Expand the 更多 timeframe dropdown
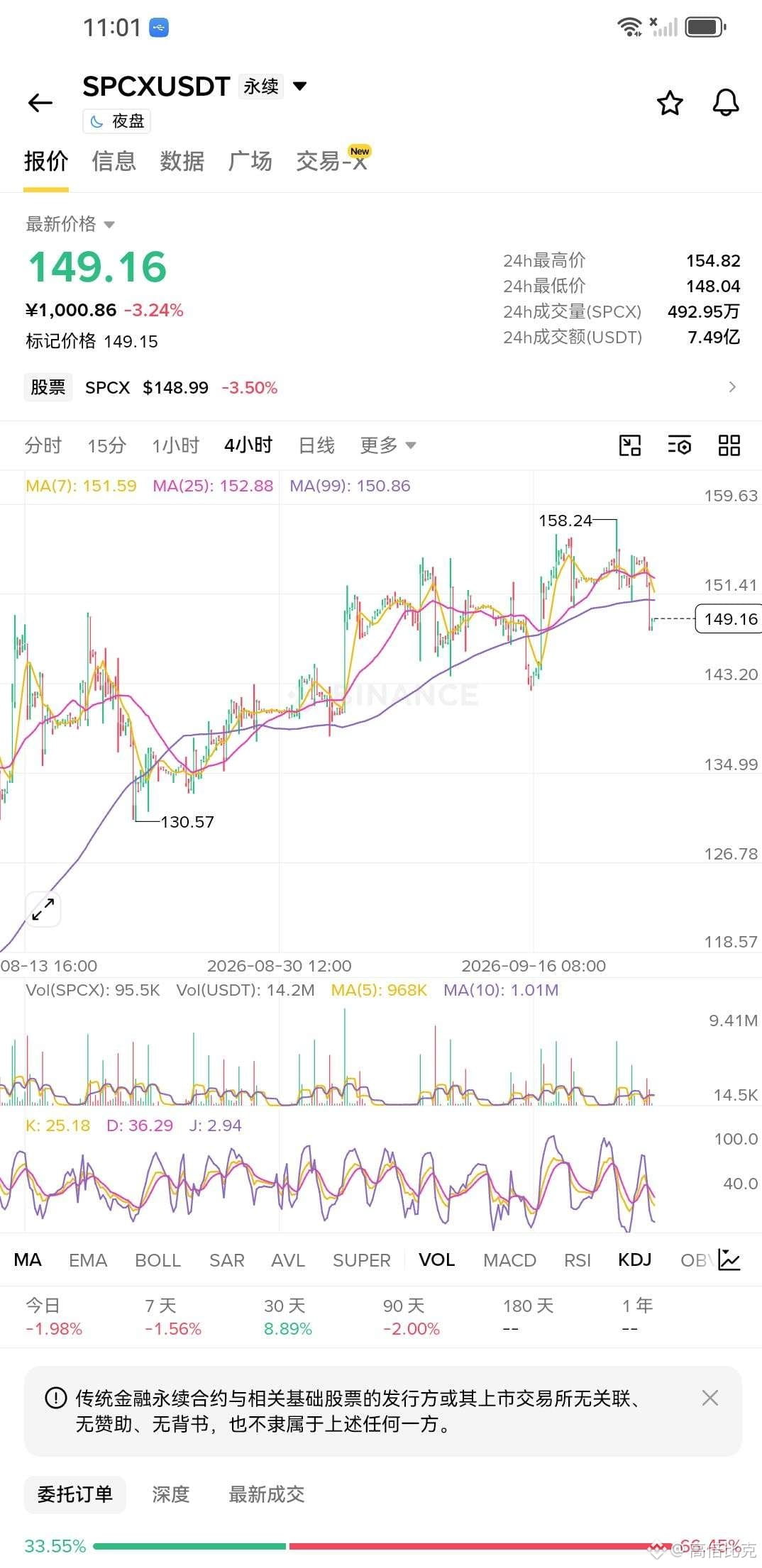 pos(387,445)
